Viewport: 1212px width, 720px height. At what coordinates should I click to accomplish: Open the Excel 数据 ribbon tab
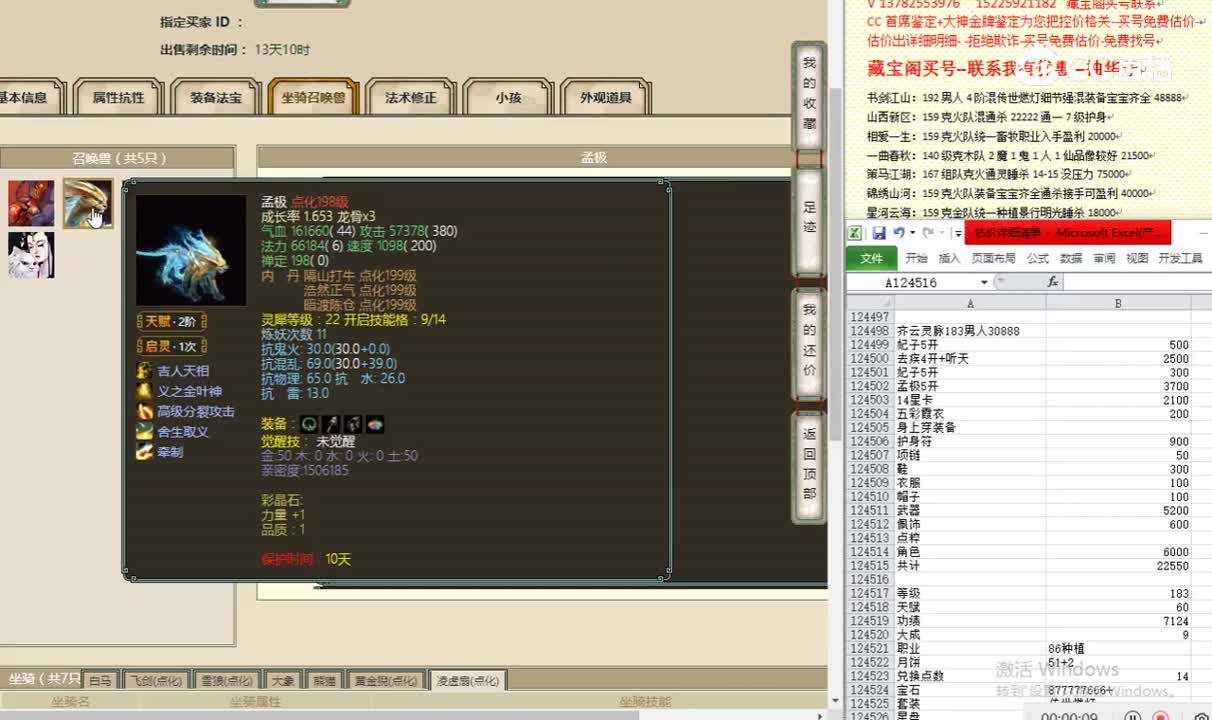[1071, 258]
